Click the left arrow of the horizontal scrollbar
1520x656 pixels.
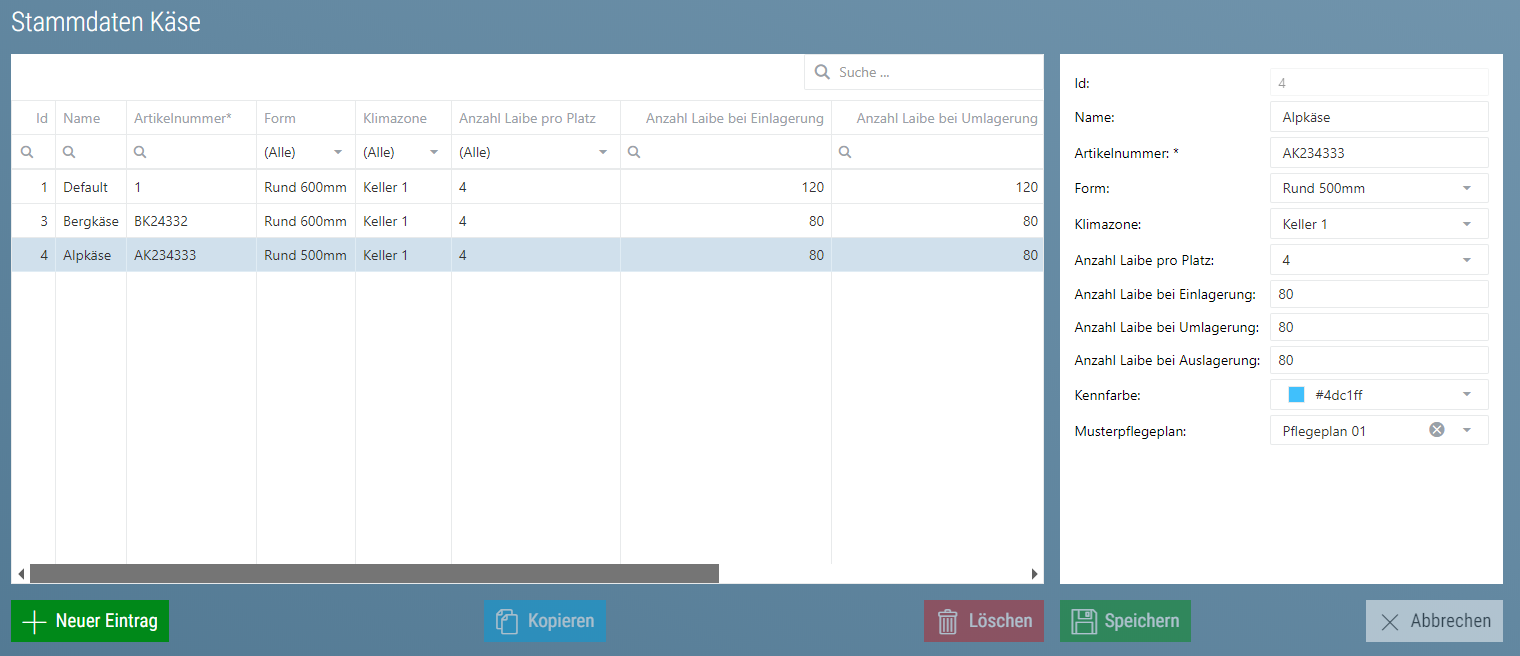coord(21,574)
